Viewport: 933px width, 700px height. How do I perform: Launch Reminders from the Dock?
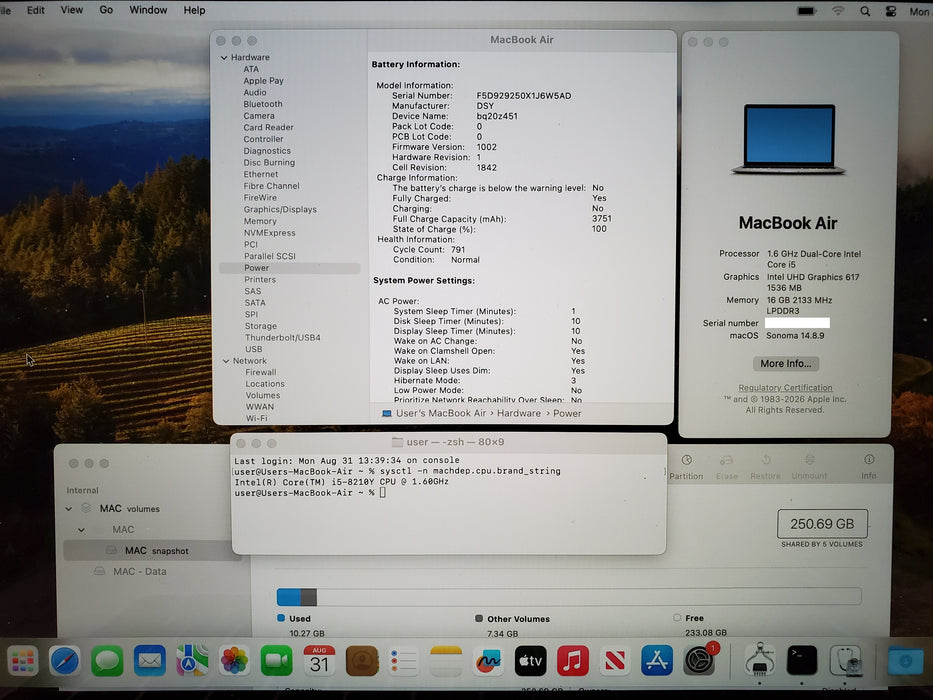pos(403,661)
